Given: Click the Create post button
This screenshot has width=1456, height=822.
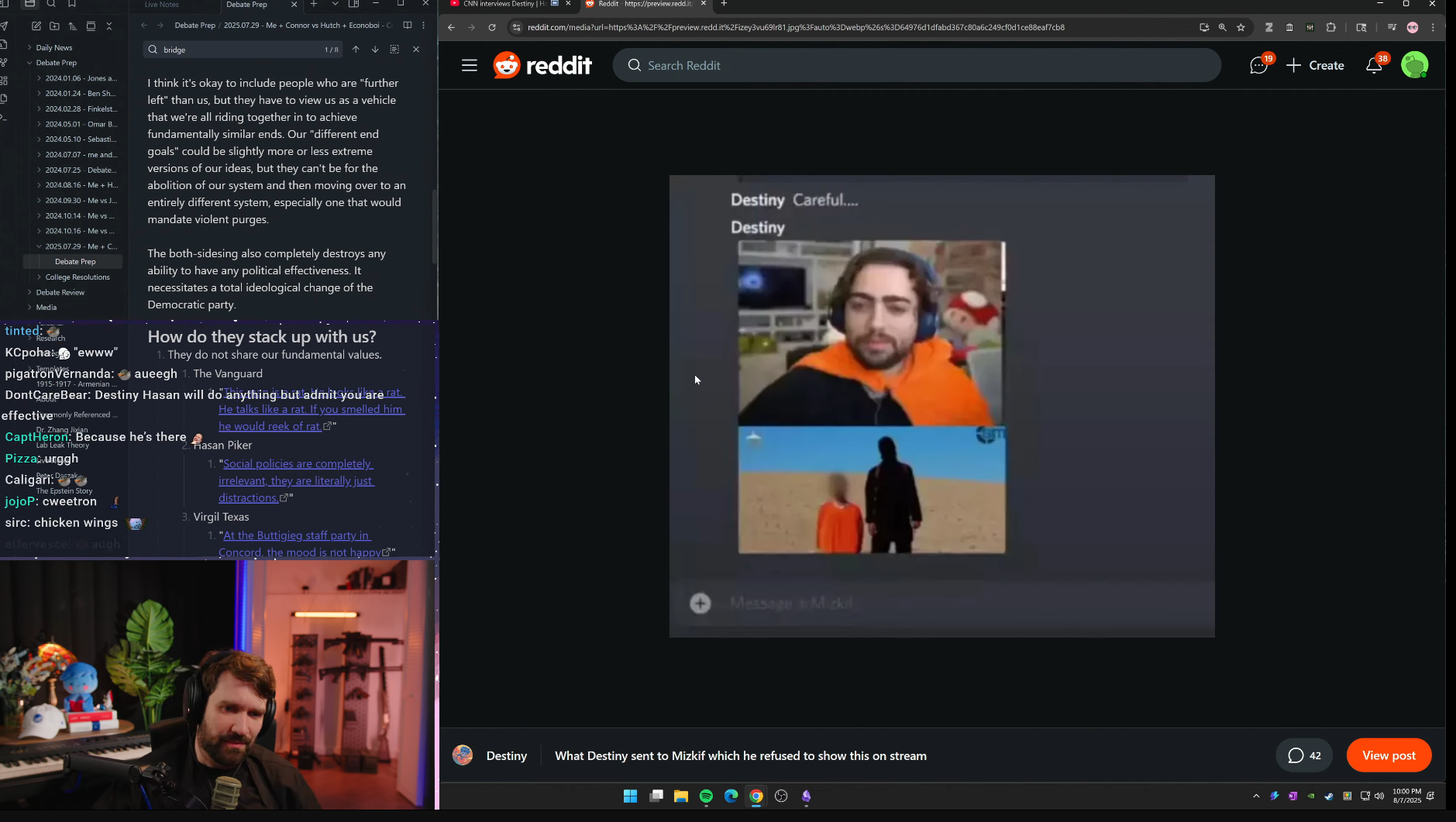Looking at the screenshot, I should click(1315, 65).
